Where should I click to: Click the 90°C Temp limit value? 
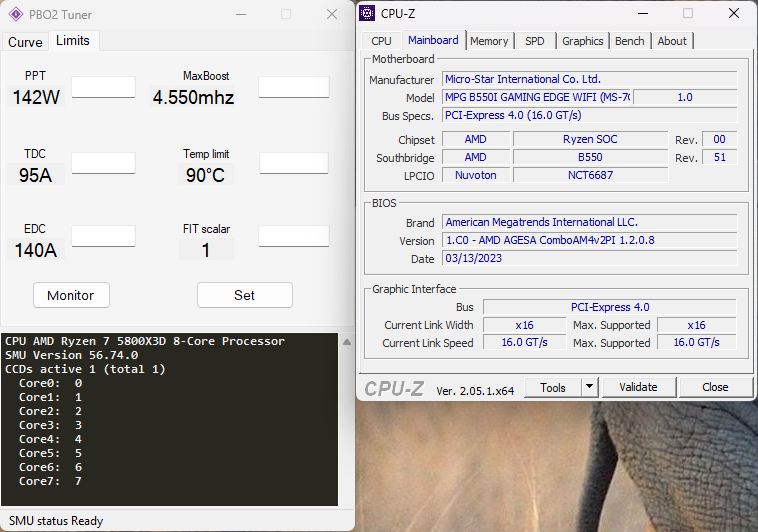point(205,175)
